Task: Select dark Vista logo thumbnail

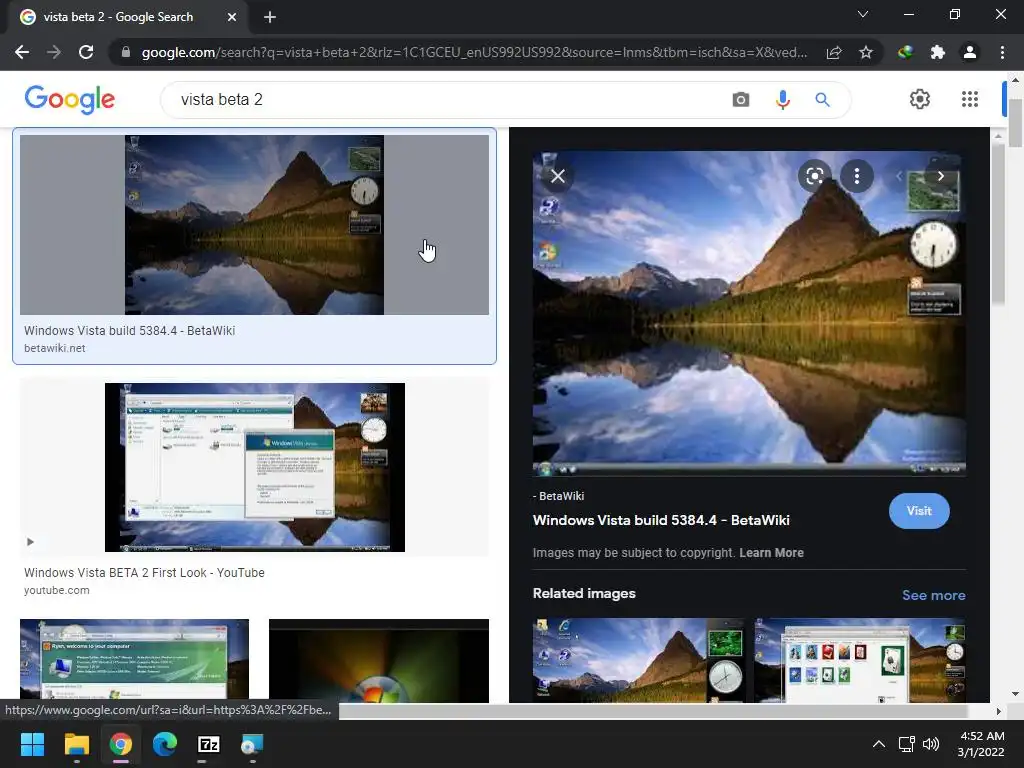Action: [379, 660]
